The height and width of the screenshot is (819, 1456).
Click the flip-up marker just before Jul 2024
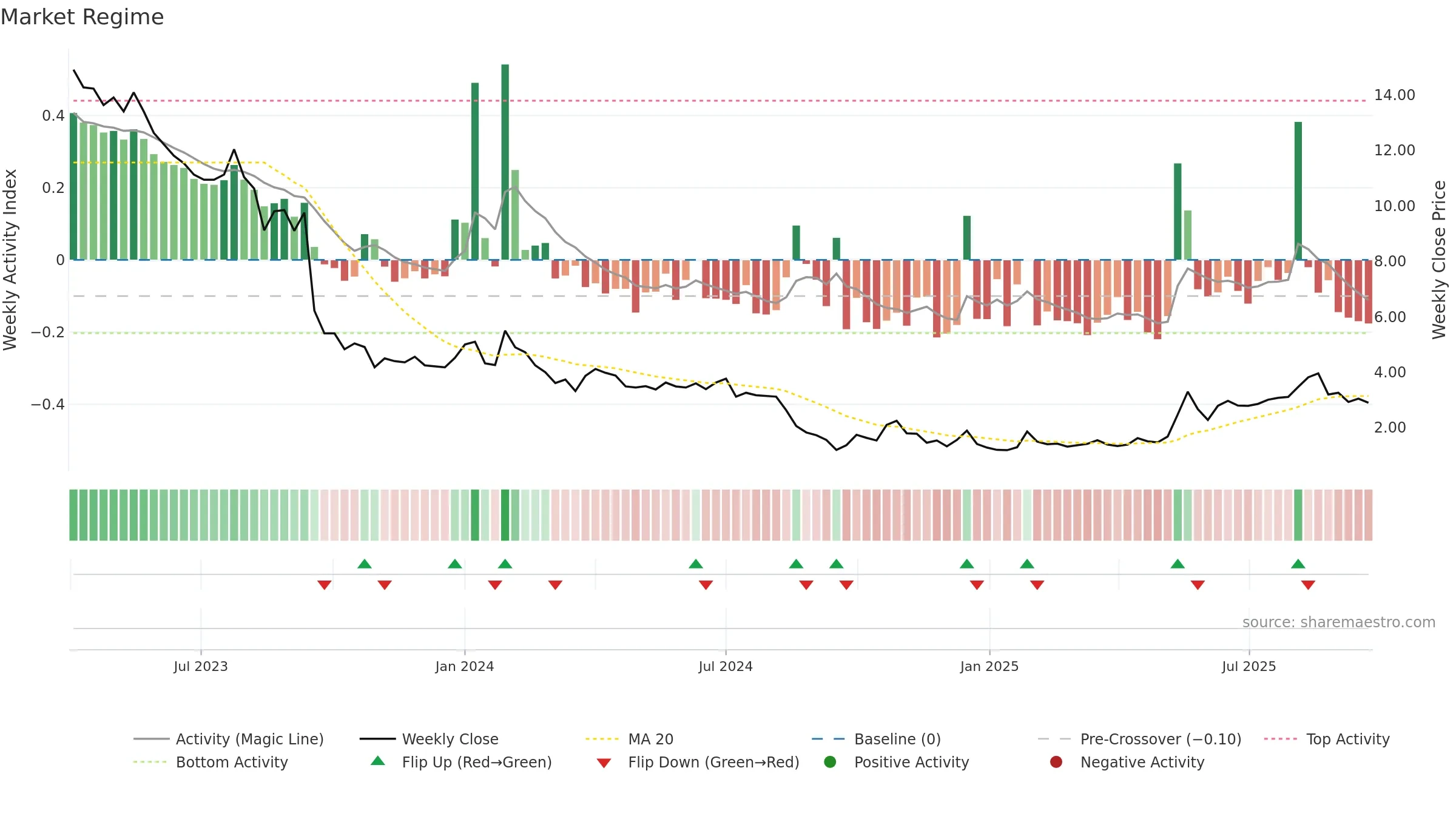coord(696,564)
